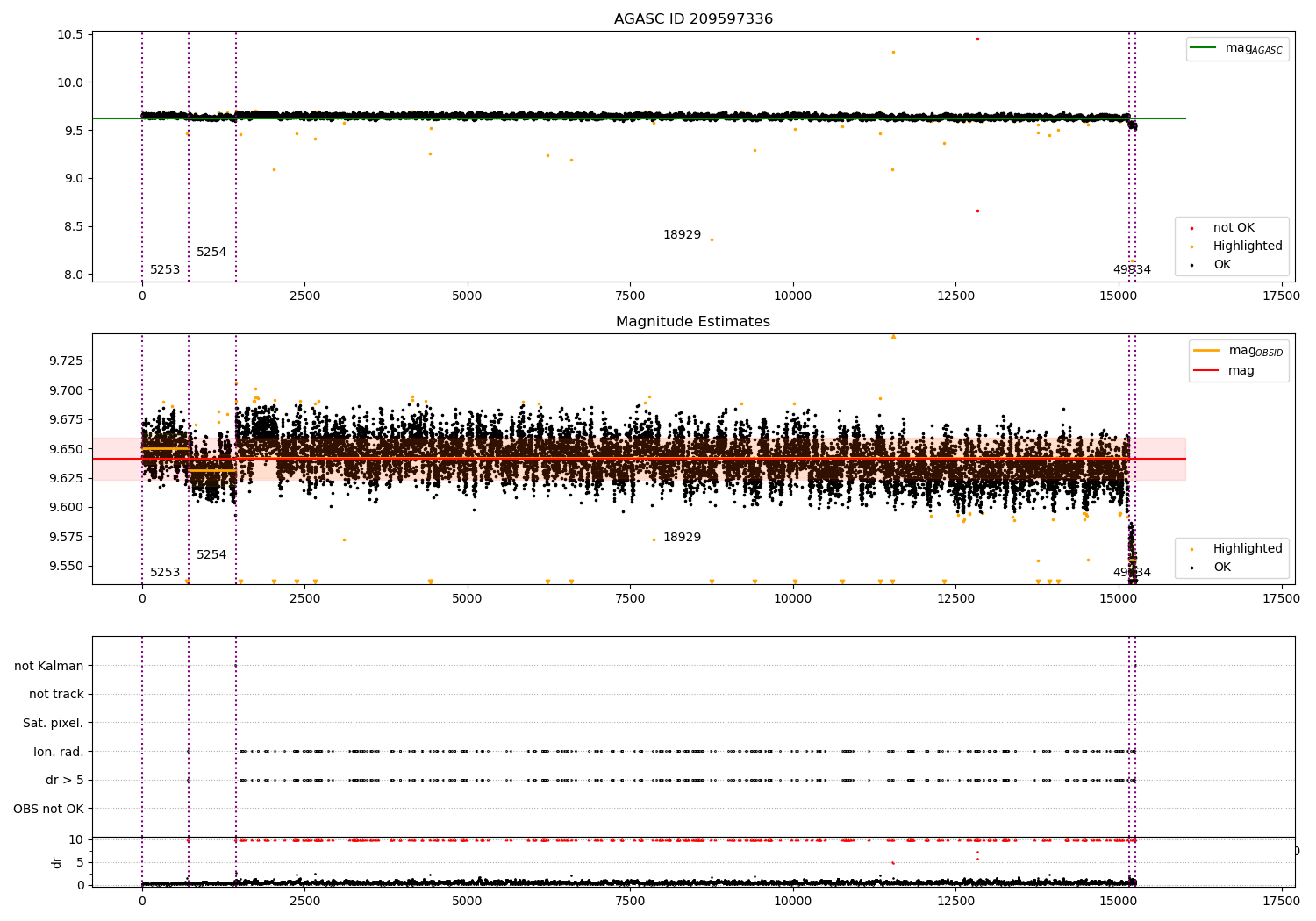Click the '5254' label in top plot
This screenshot has height=921, width=1316.
(x=211, y=253)
